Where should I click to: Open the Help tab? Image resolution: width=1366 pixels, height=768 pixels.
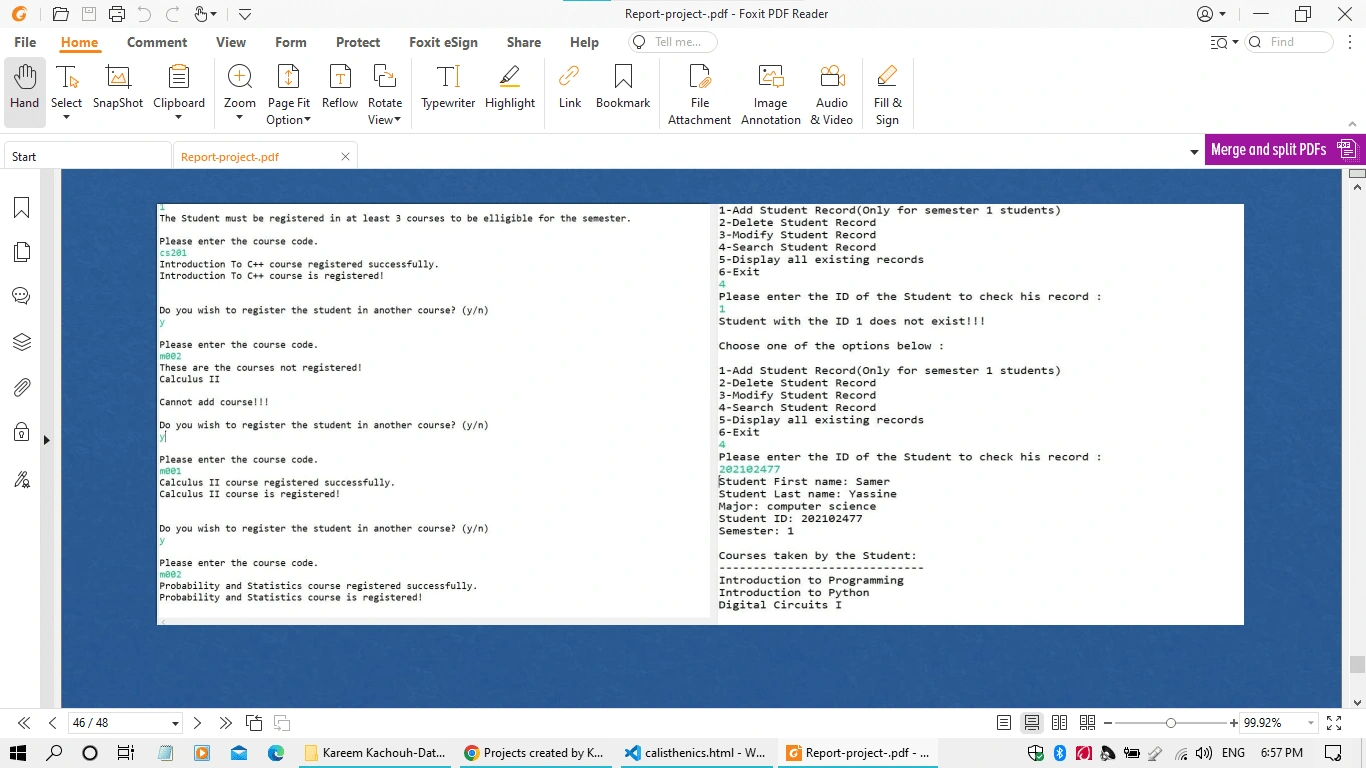coord(584,42)
